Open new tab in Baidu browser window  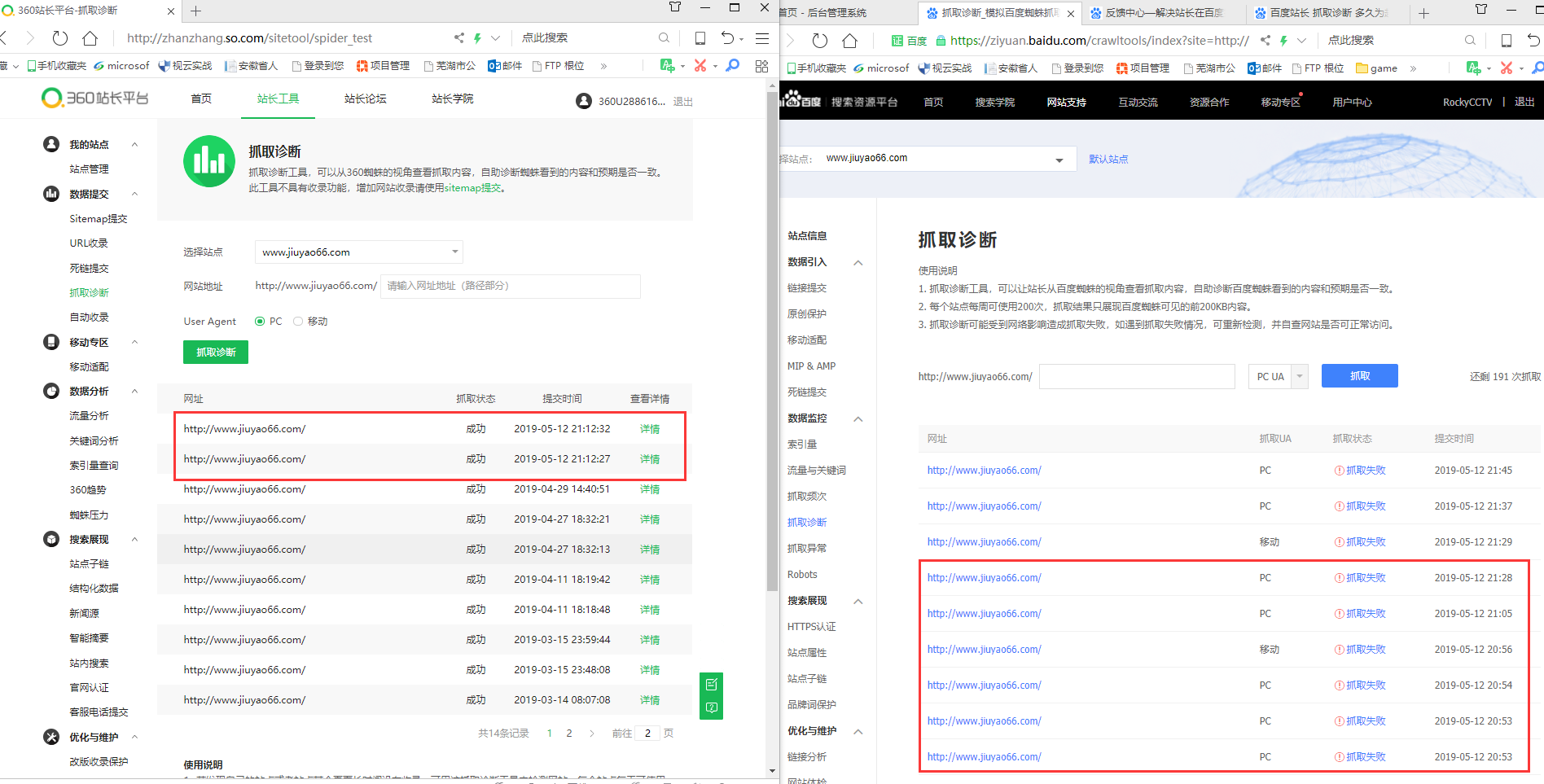pyautogui.click(x=1423, y=13)
